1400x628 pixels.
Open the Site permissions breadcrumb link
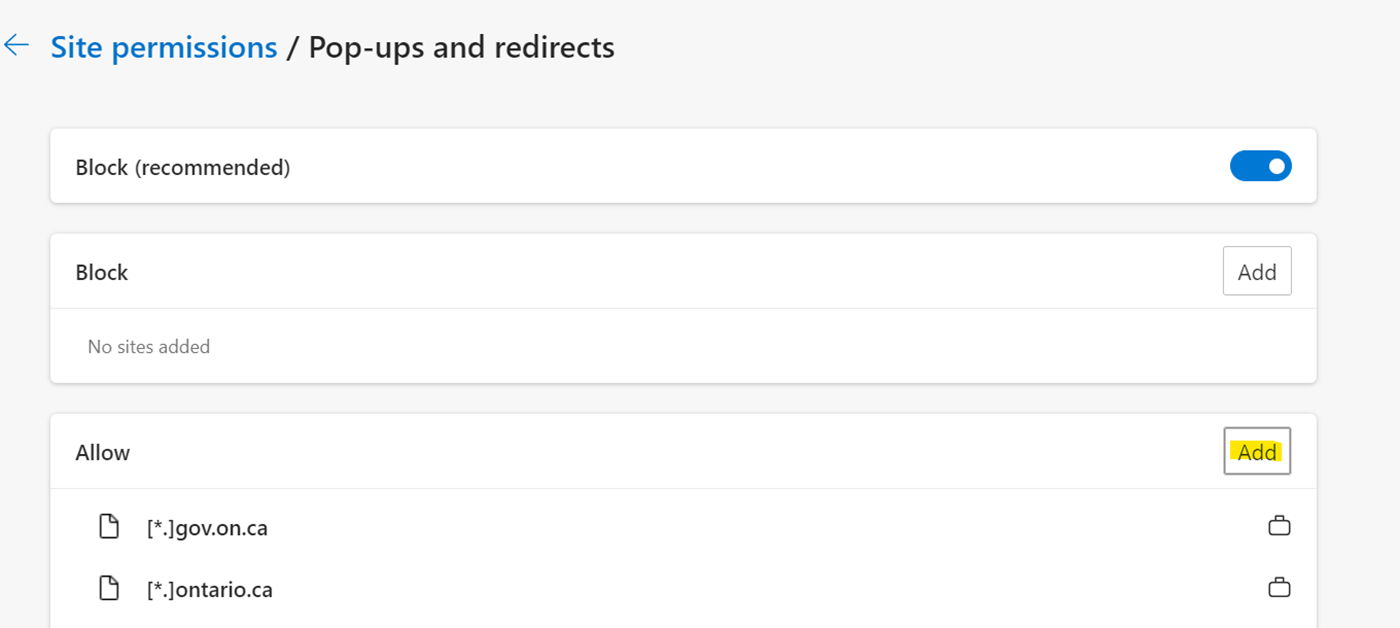tap(164, 47)
